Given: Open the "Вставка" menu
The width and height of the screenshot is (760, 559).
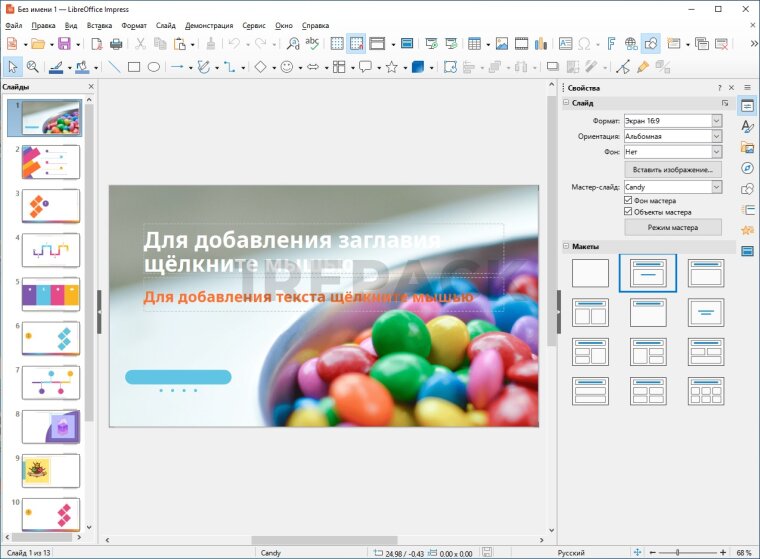Looking at the screenshot, I should 99,25.
